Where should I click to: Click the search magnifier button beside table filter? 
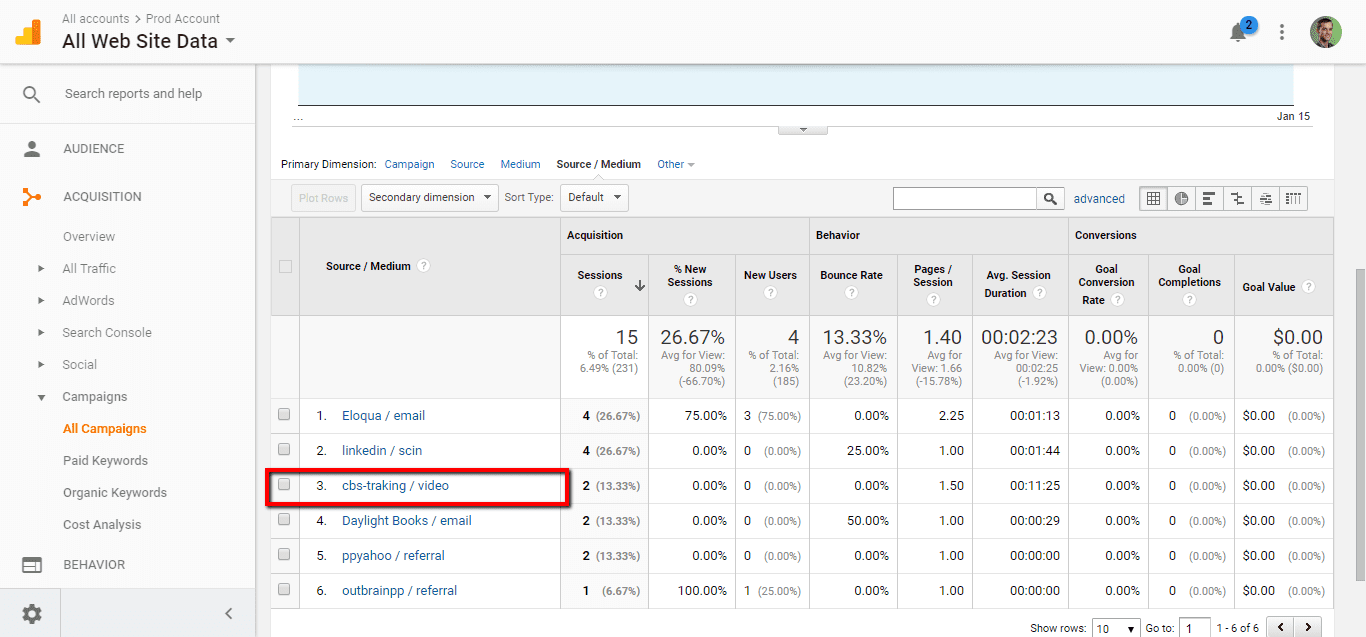pyautogui.click(x=1049, y=199)
